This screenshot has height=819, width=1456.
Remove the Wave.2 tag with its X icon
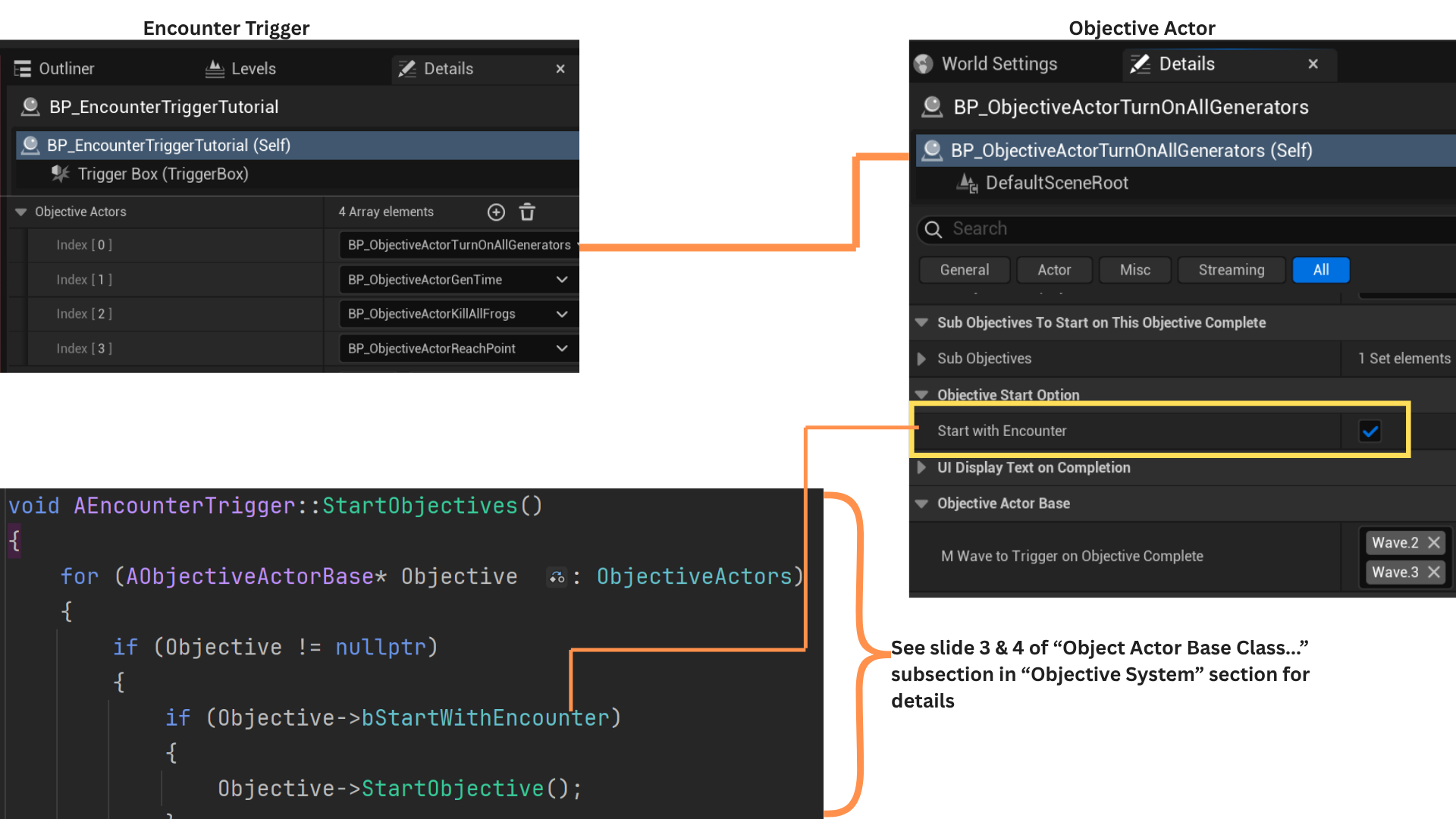pyautogui.click(x=1433, y=543)
